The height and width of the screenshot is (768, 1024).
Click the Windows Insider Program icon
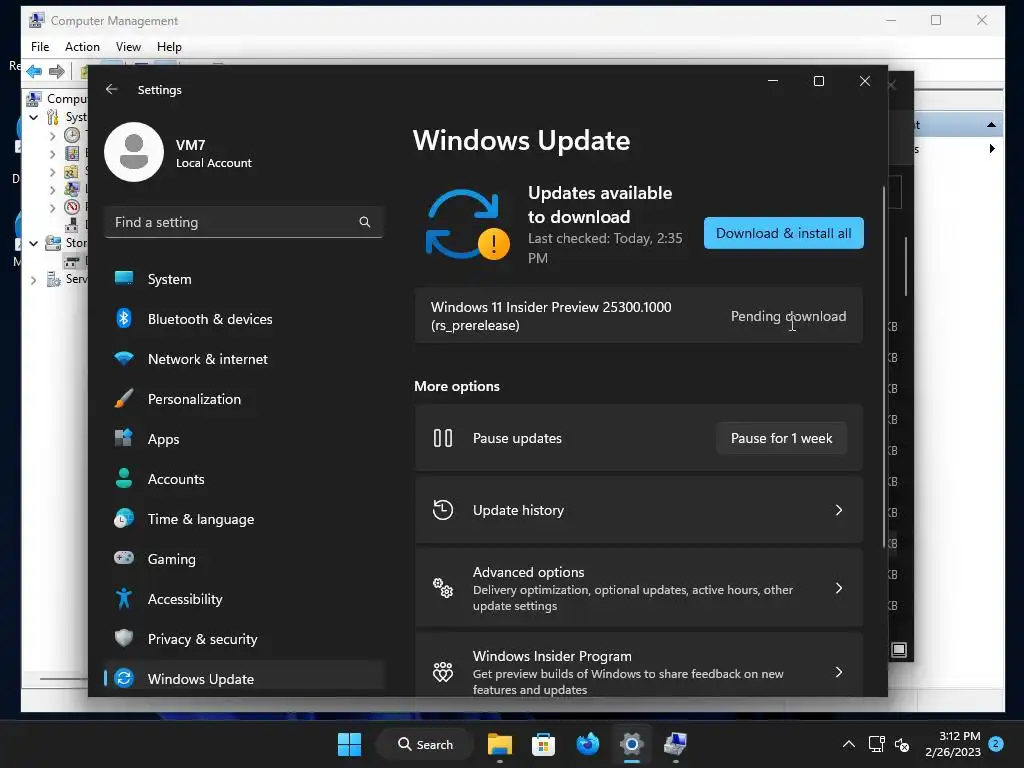coord(443,672)
